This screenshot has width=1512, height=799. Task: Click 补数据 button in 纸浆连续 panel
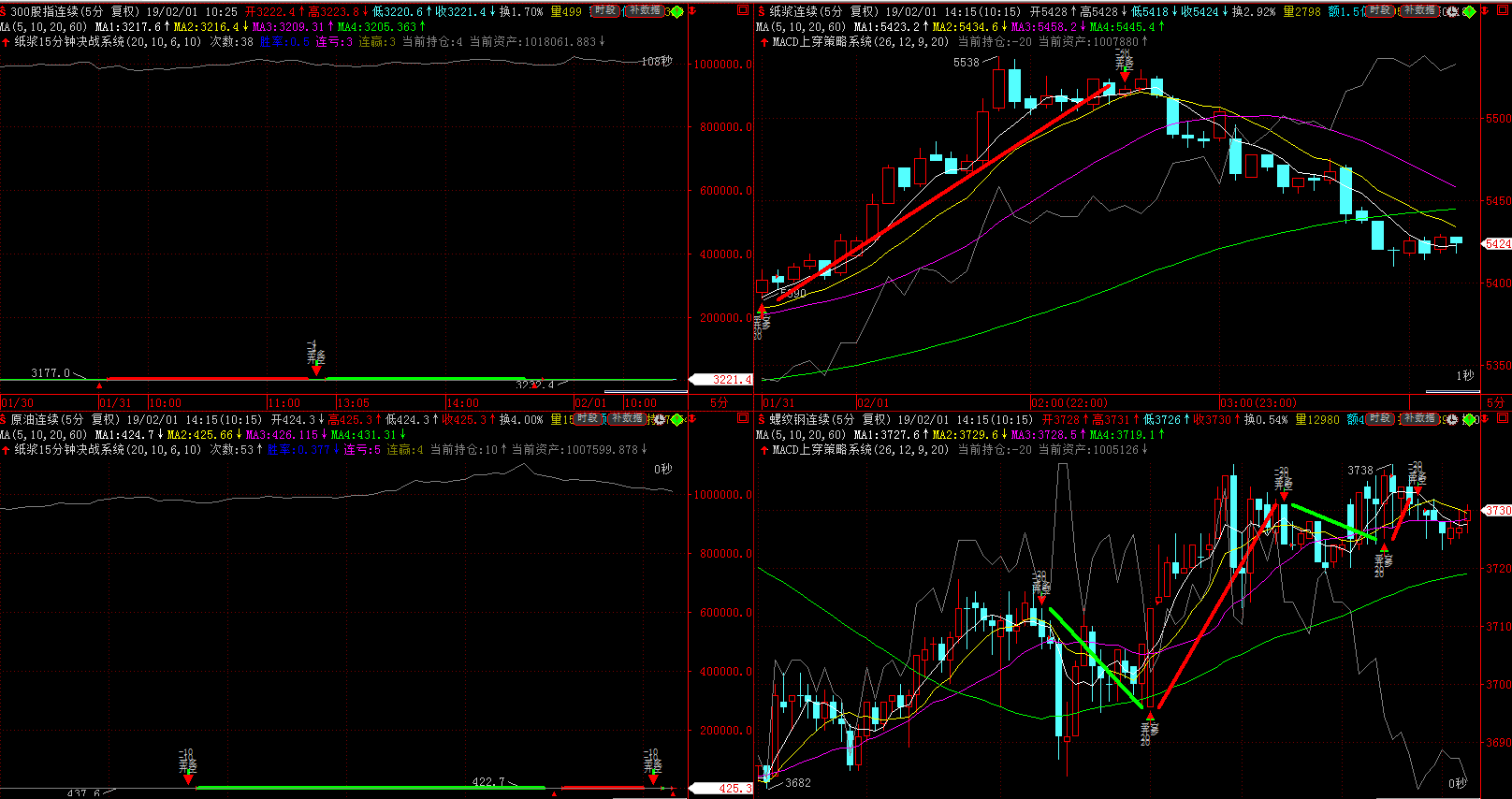(x=1419, y=10)
